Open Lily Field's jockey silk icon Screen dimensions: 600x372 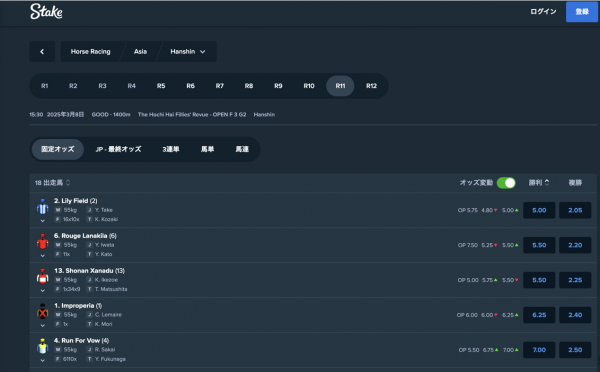pyautogui.click(x=42, y=207)
